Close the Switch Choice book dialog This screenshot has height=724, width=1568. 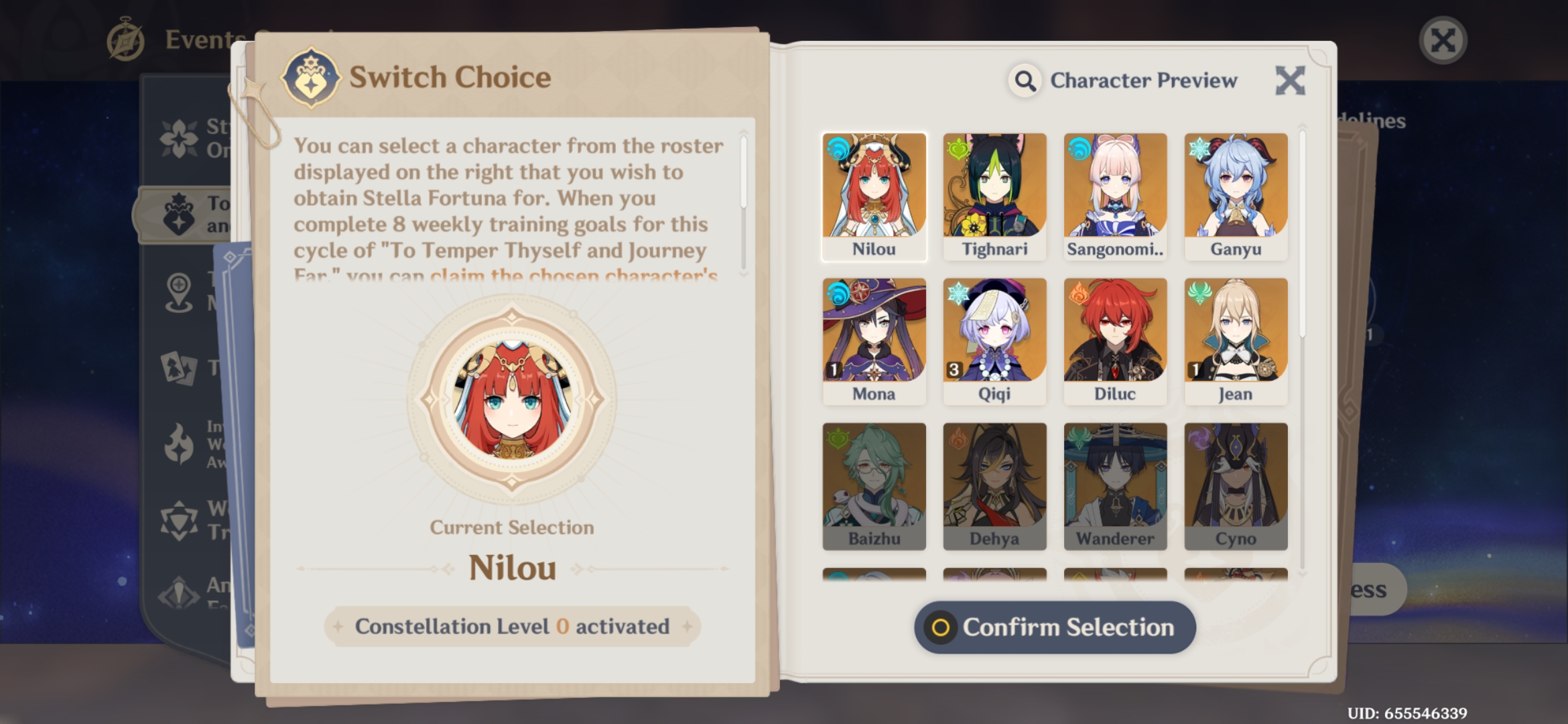[1290, 80]
